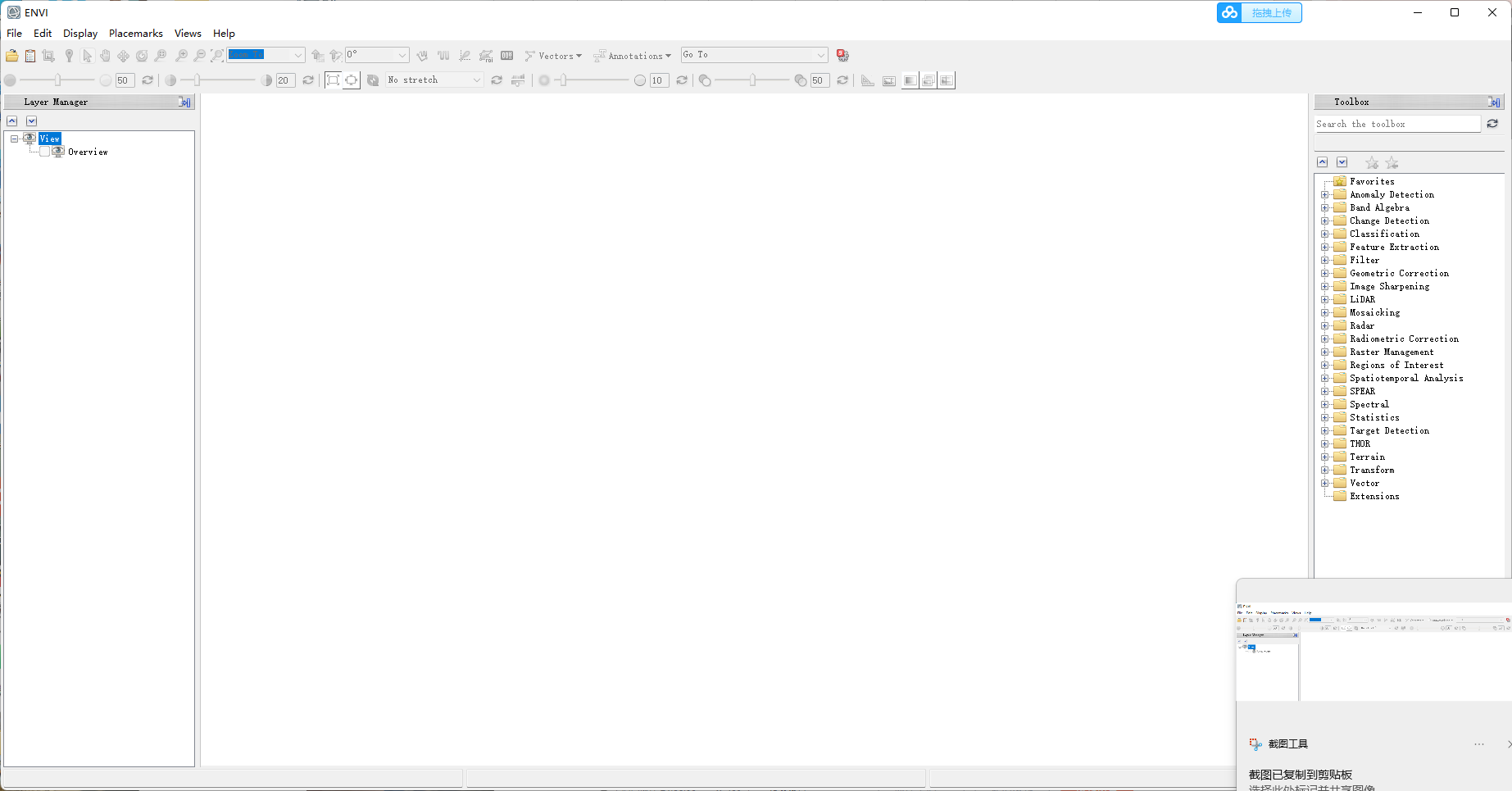
Task: Refresh the toolbox with the refresh button
Action: click(x=1492, y=124)
